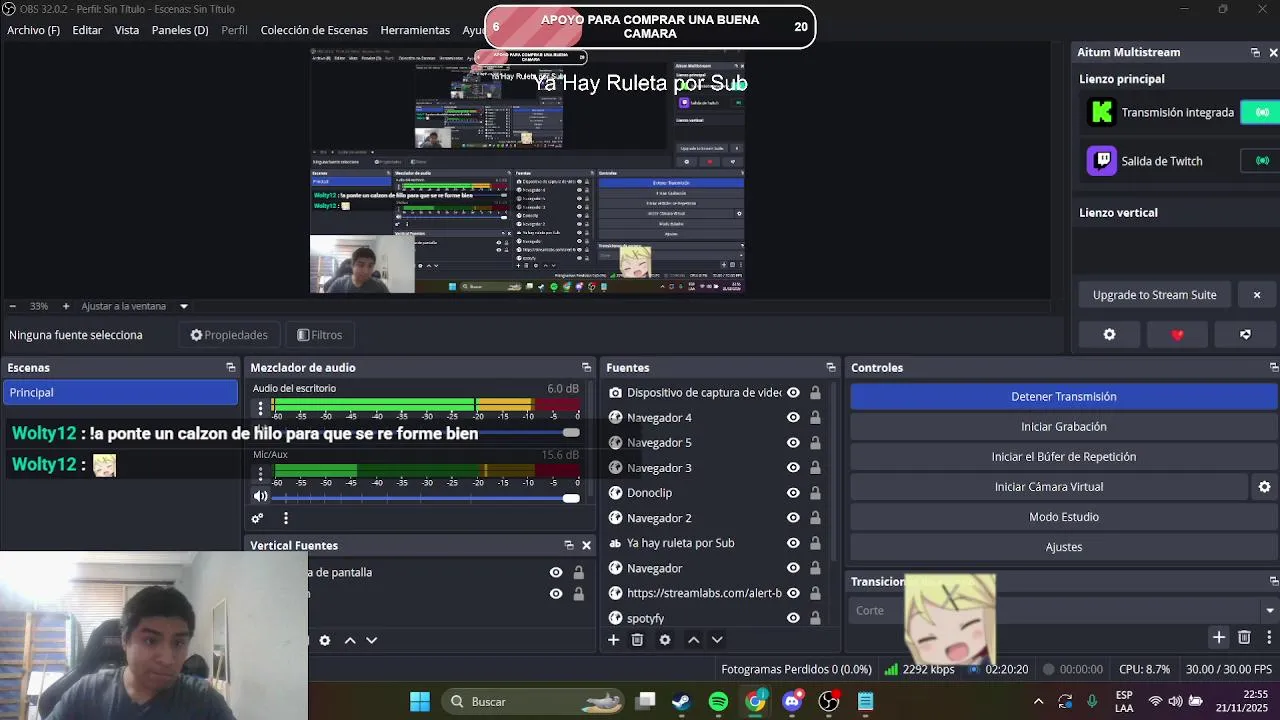Unlock Navegador 5 source
Viewport: 1280px width, 720px height.
tap(815, 443)
